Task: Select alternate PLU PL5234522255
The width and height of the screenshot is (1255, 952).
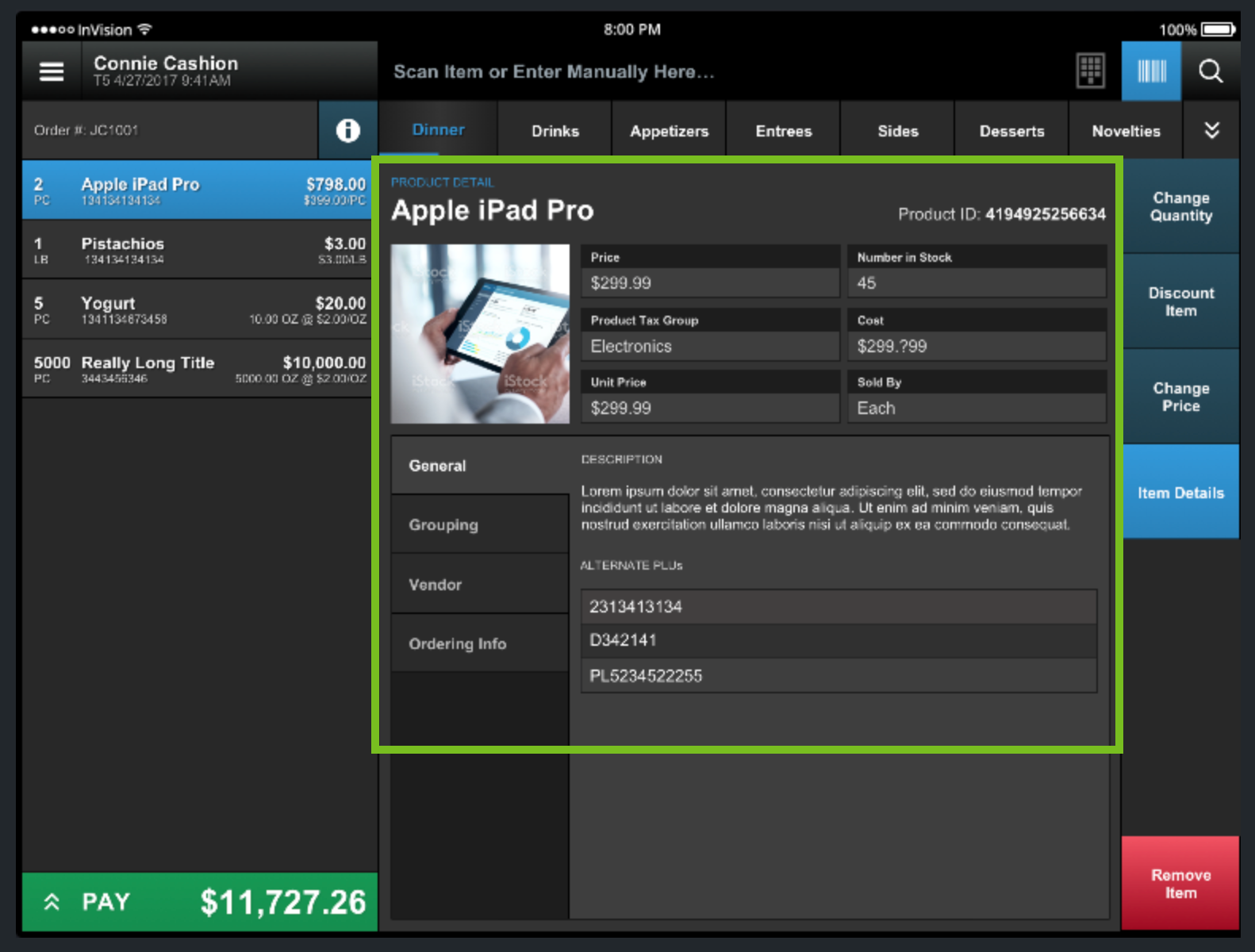Action: pyautogui.click(x=839, y=675)
